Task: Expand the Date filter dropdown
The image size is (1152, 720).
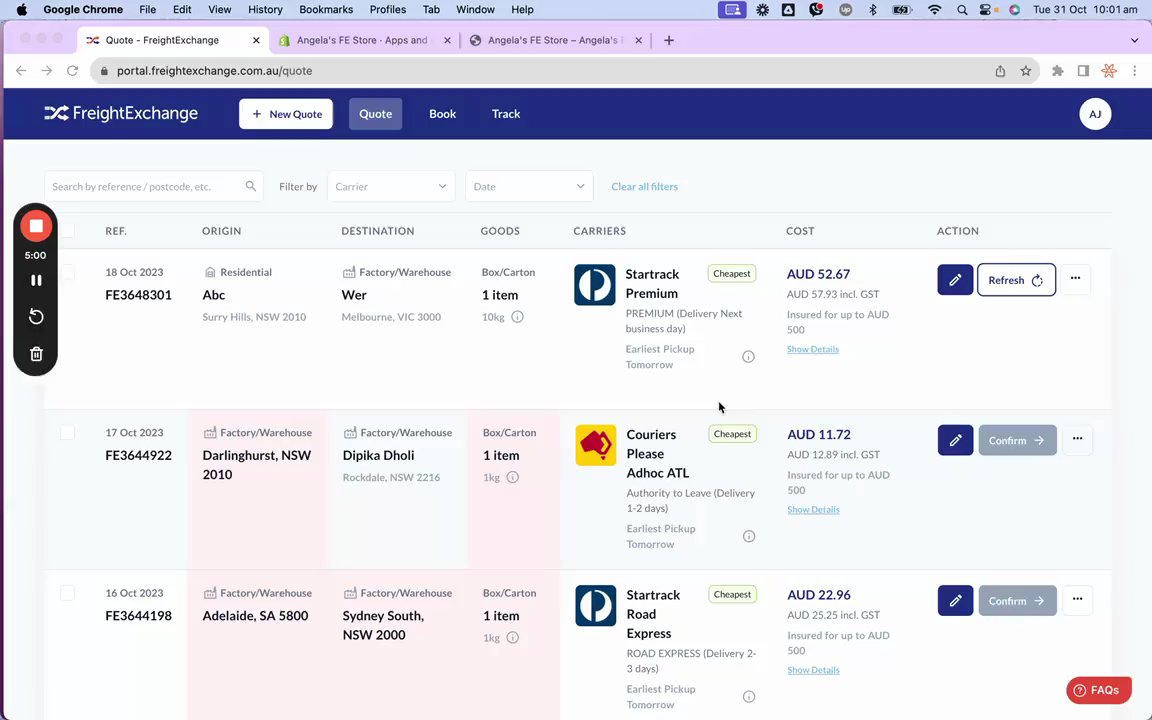Action: (529, 187)
